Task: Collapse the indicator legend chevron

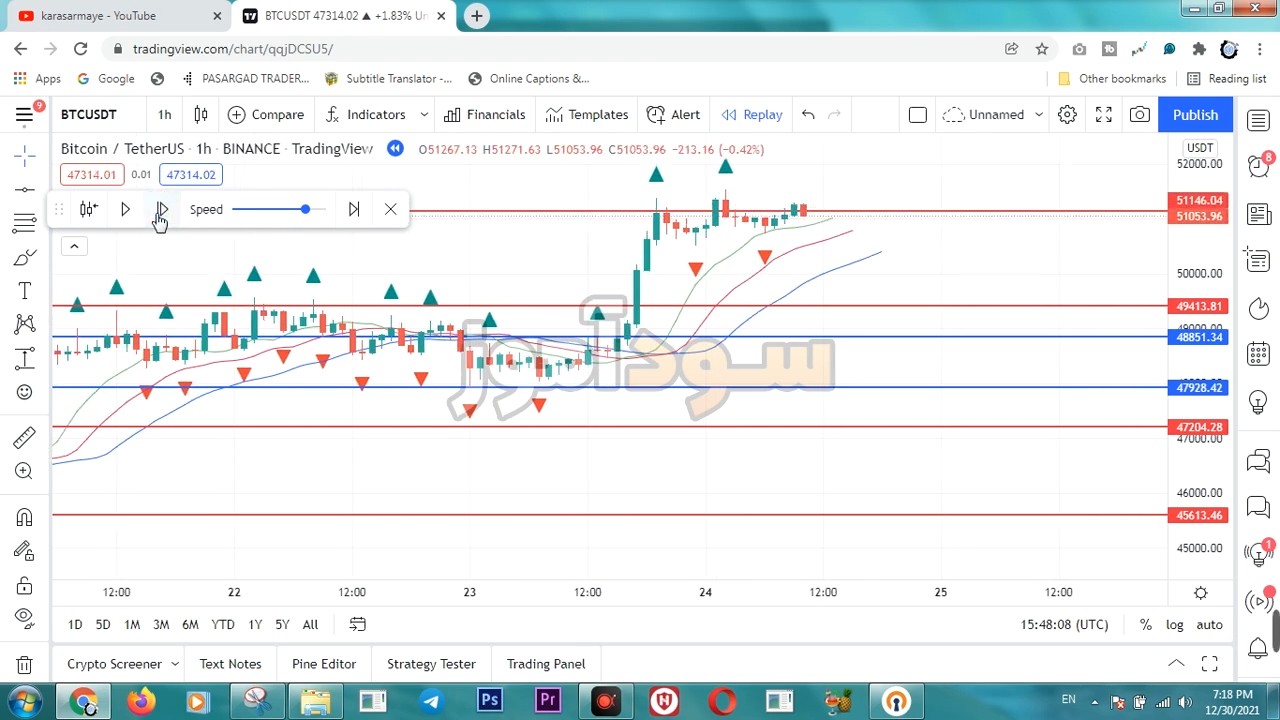Action: tap(74, 246)
